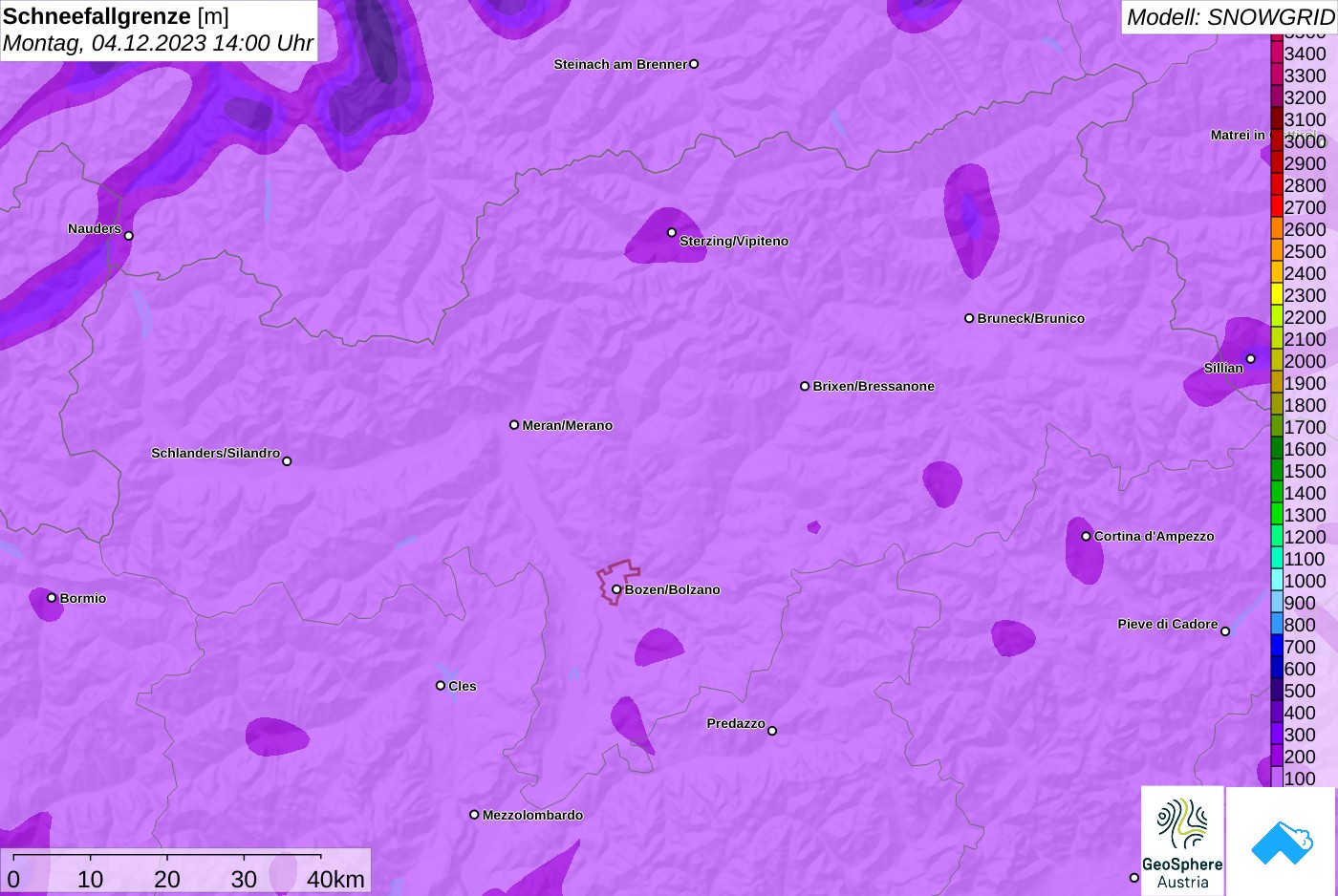Image resolution: width=1338 pixels, height=896 pixels.
Task: Click the 1200 legend value
Action: [x=1306, y=537]
